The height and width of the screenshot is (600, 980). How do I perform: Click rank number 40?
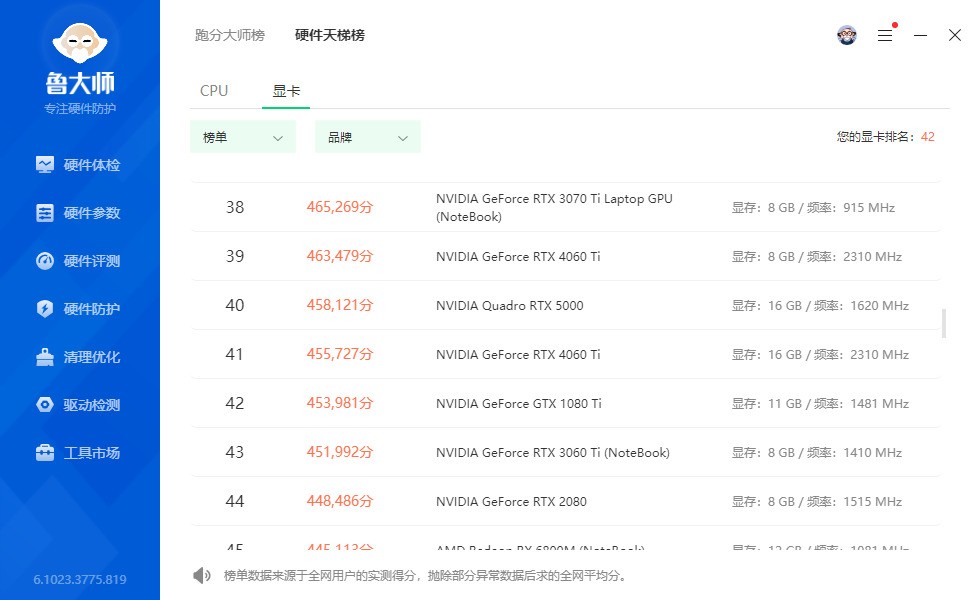click(234, 305)
